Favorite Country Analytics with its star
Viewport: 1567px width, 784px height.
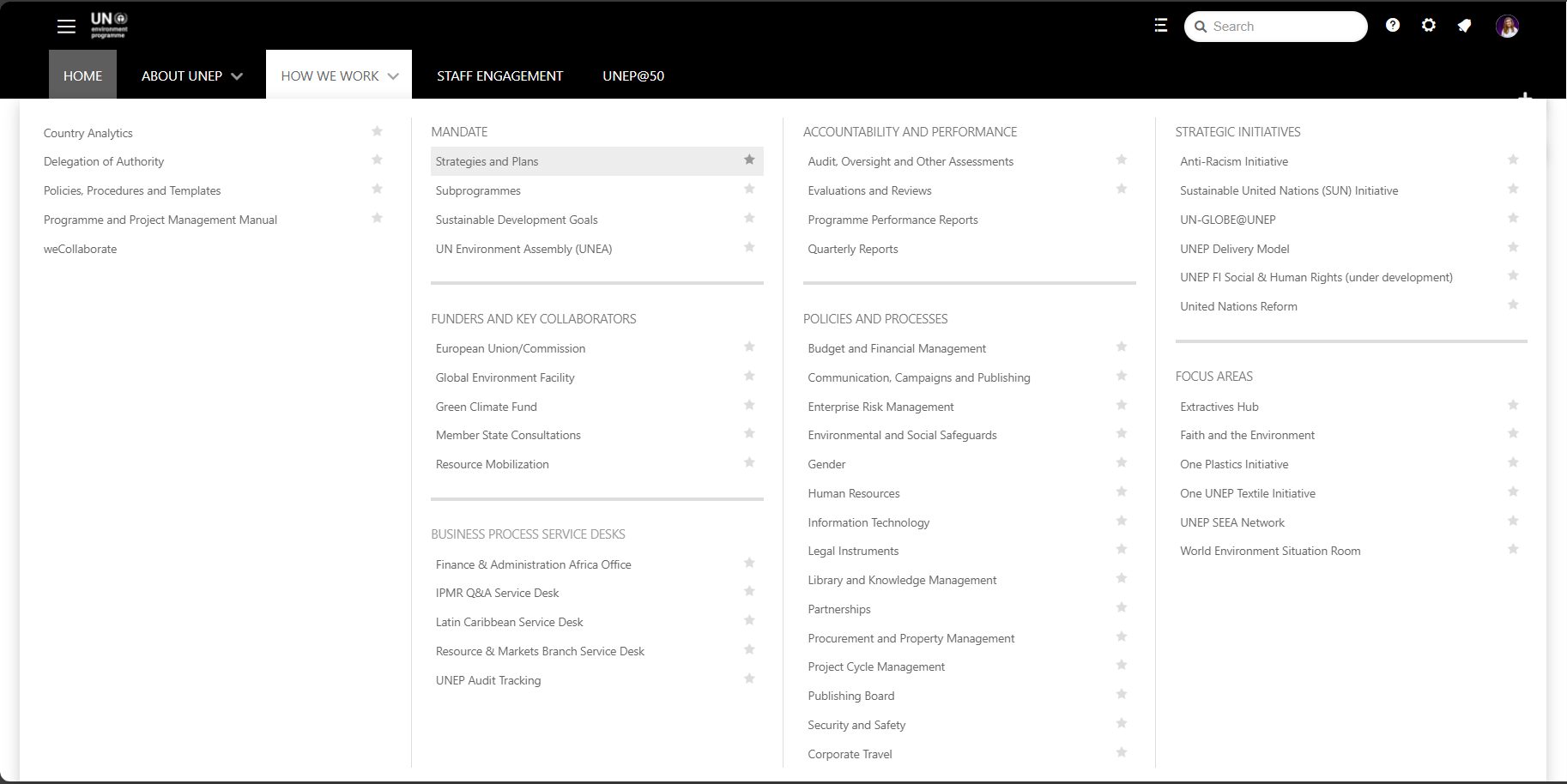point(377,131)
